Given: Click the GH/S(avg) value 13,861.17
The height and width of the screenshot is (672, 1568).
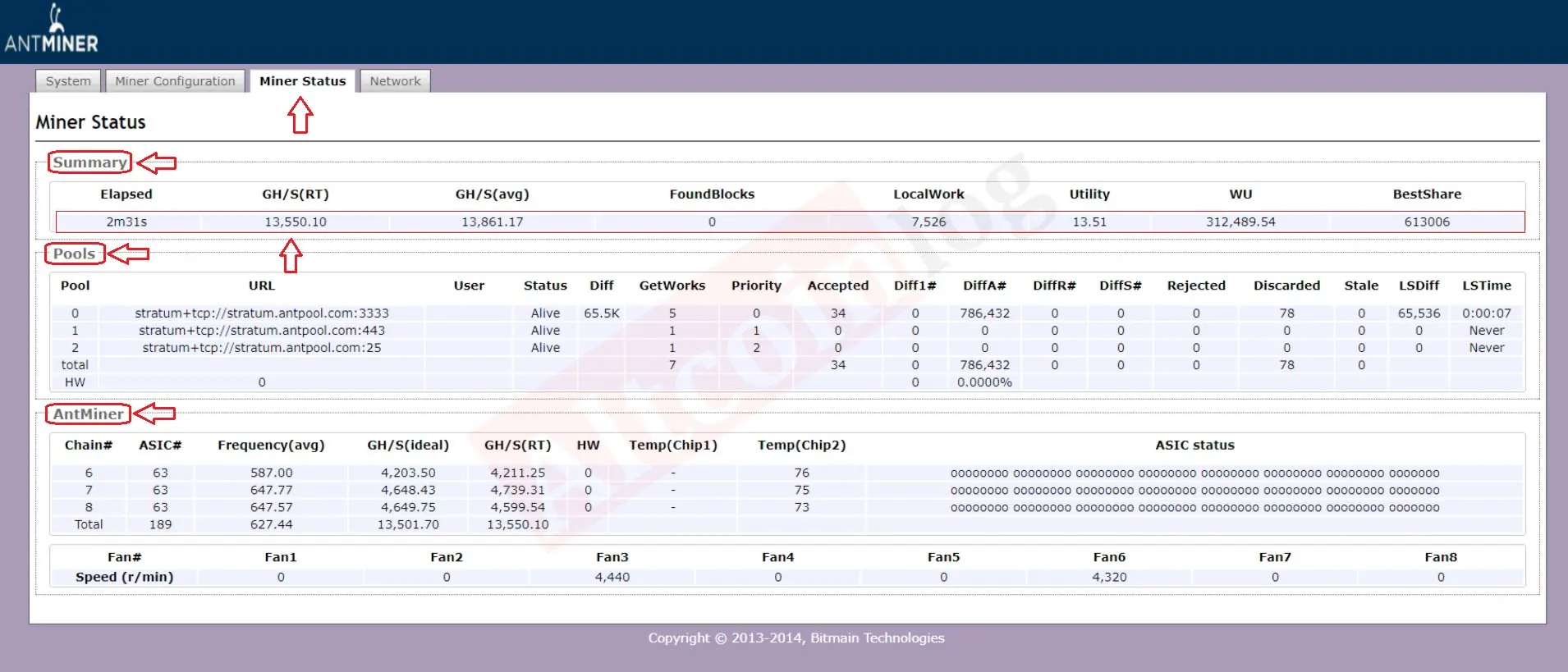Looking at the screenshot, I should click(492, 222).
